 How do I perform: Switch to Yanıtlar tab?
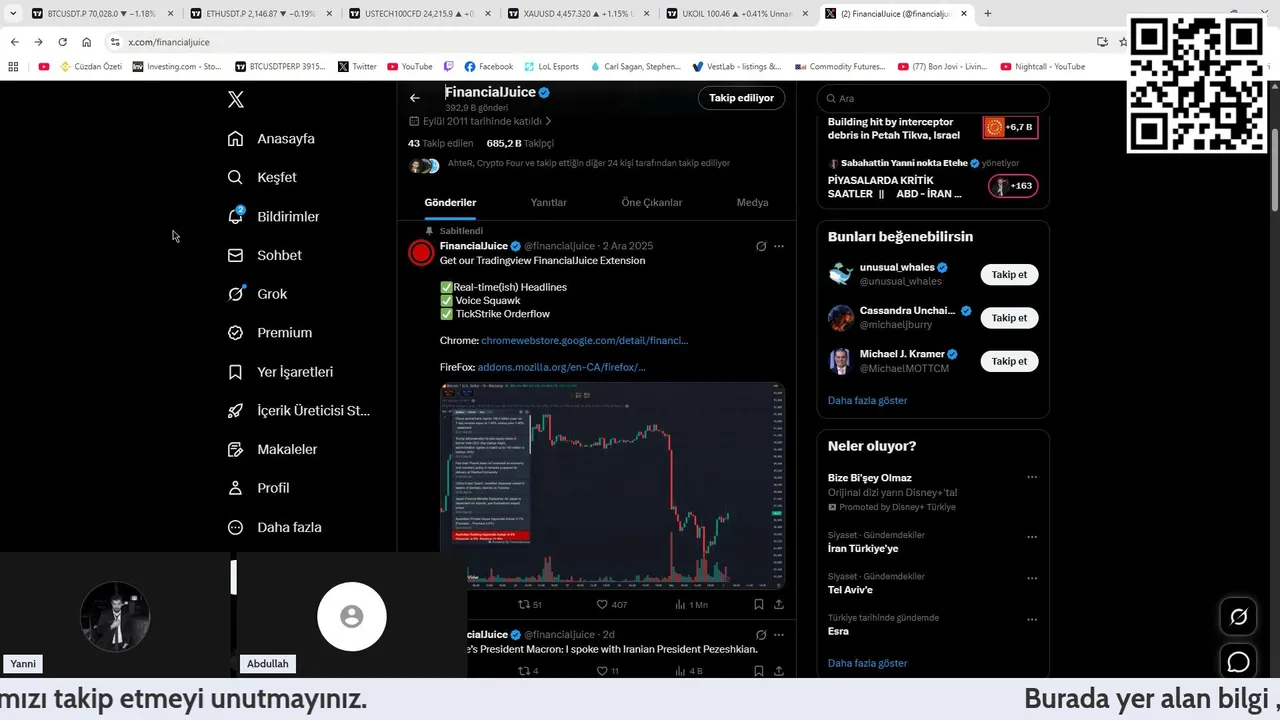click(548, 202)
